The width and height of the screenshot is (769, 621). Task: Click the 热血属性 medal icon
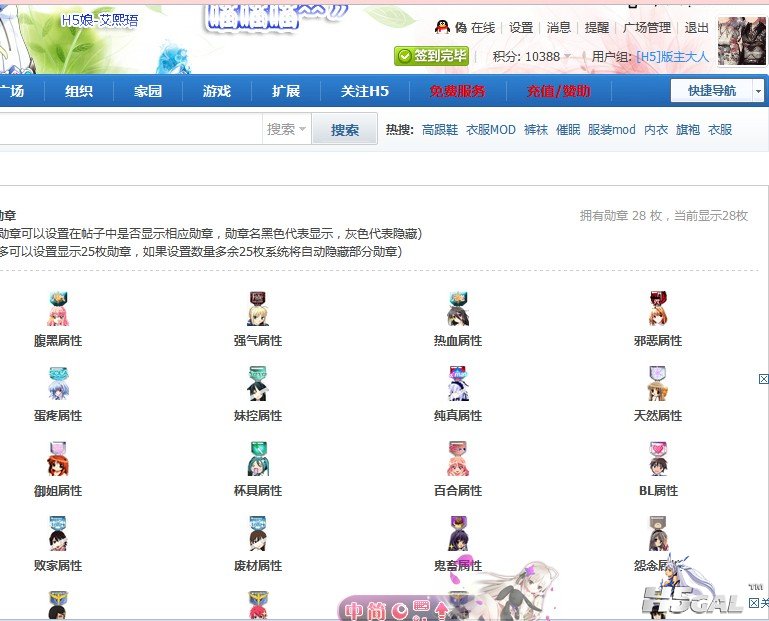tap(458, 310)
